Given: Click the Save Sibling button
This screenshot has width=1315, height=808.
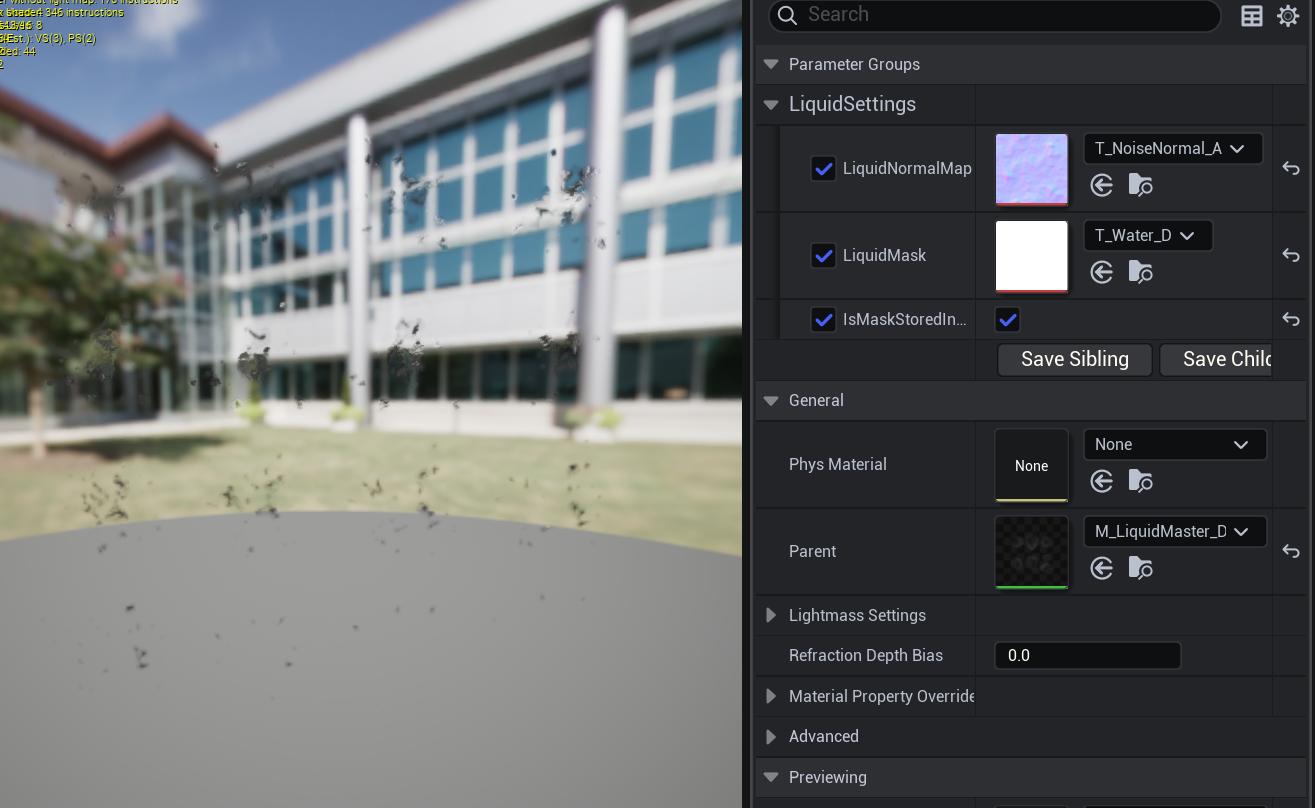Looking at the screenshot, I should [1075, 360].
